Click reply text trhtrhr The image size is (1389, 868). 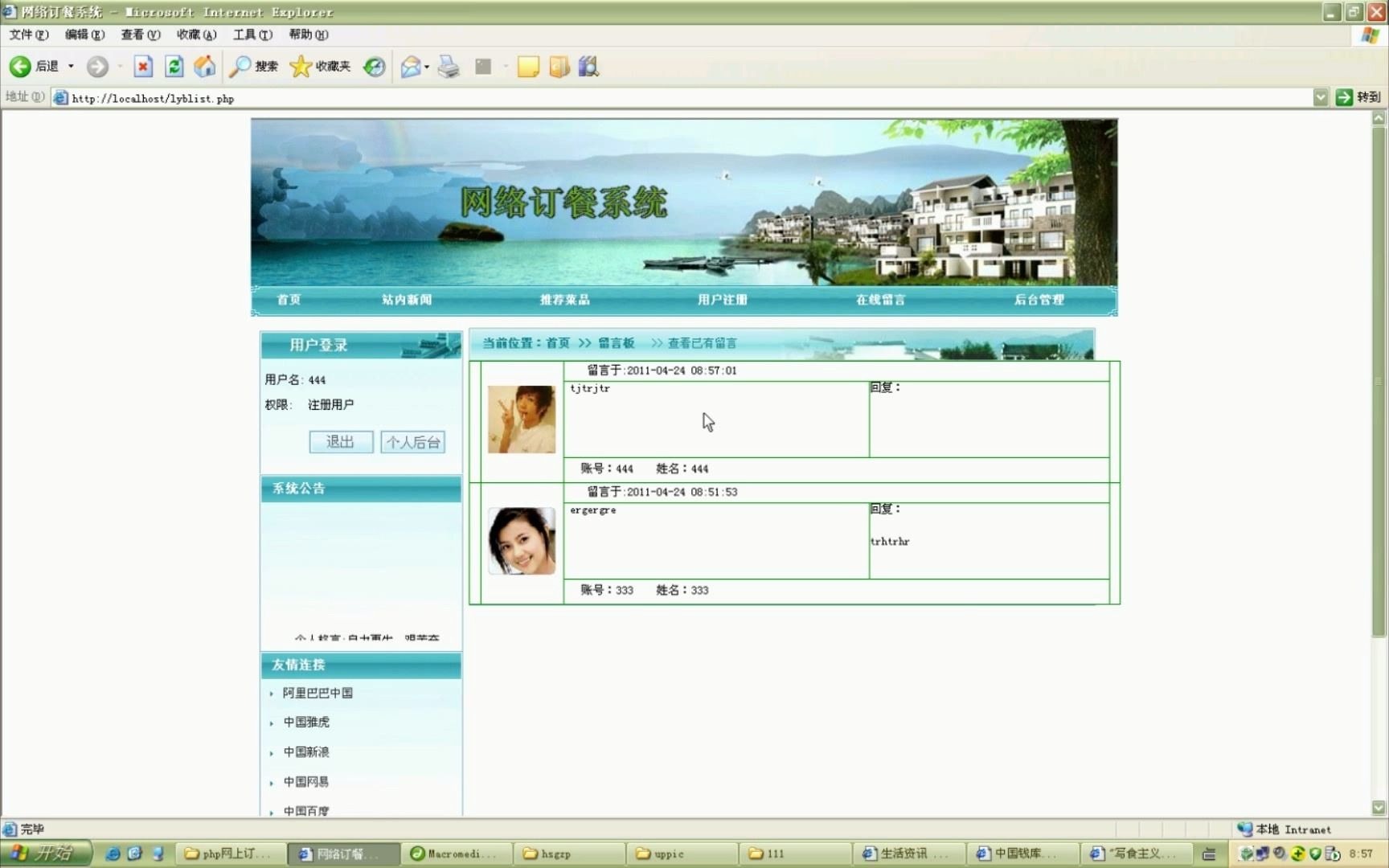pyautogui.click(x=890, y=542)
